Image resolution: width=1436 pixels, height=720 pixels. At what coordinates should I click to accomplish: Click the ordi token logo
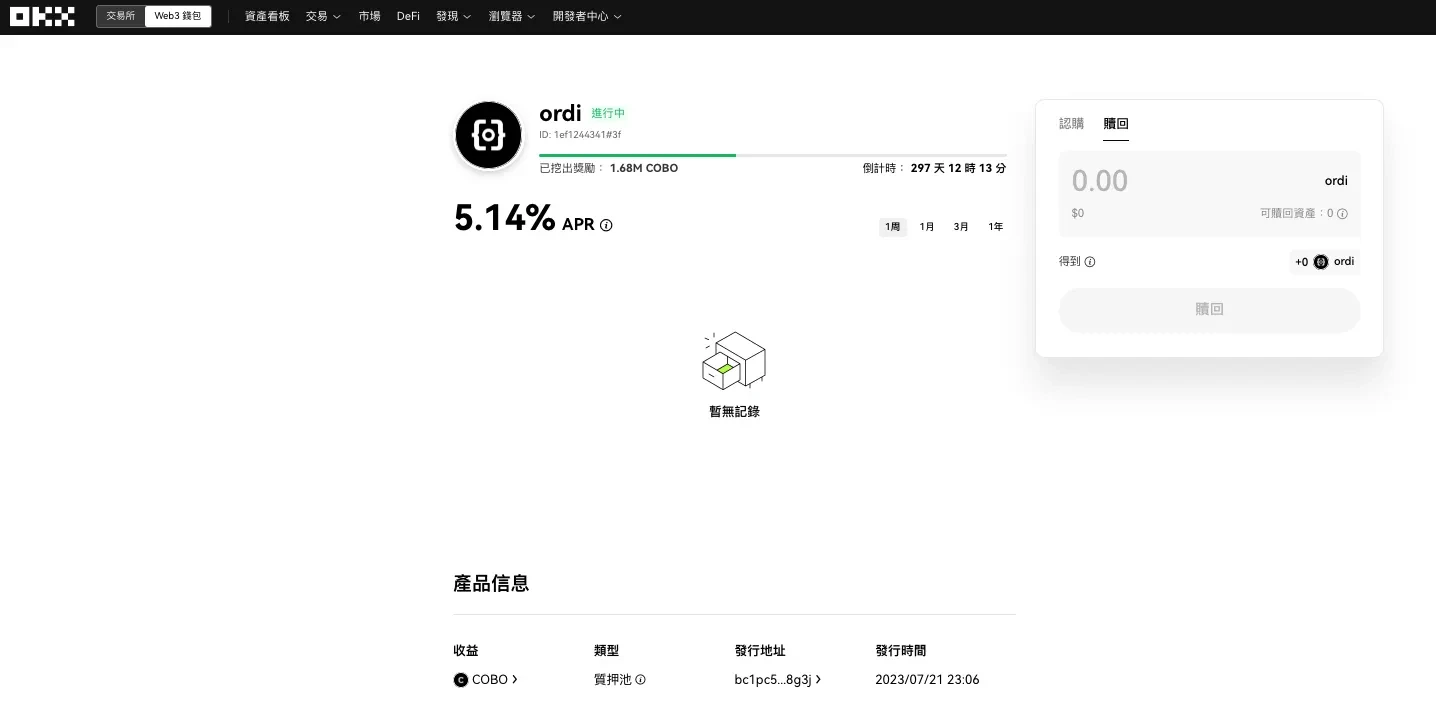coord(488,135)
